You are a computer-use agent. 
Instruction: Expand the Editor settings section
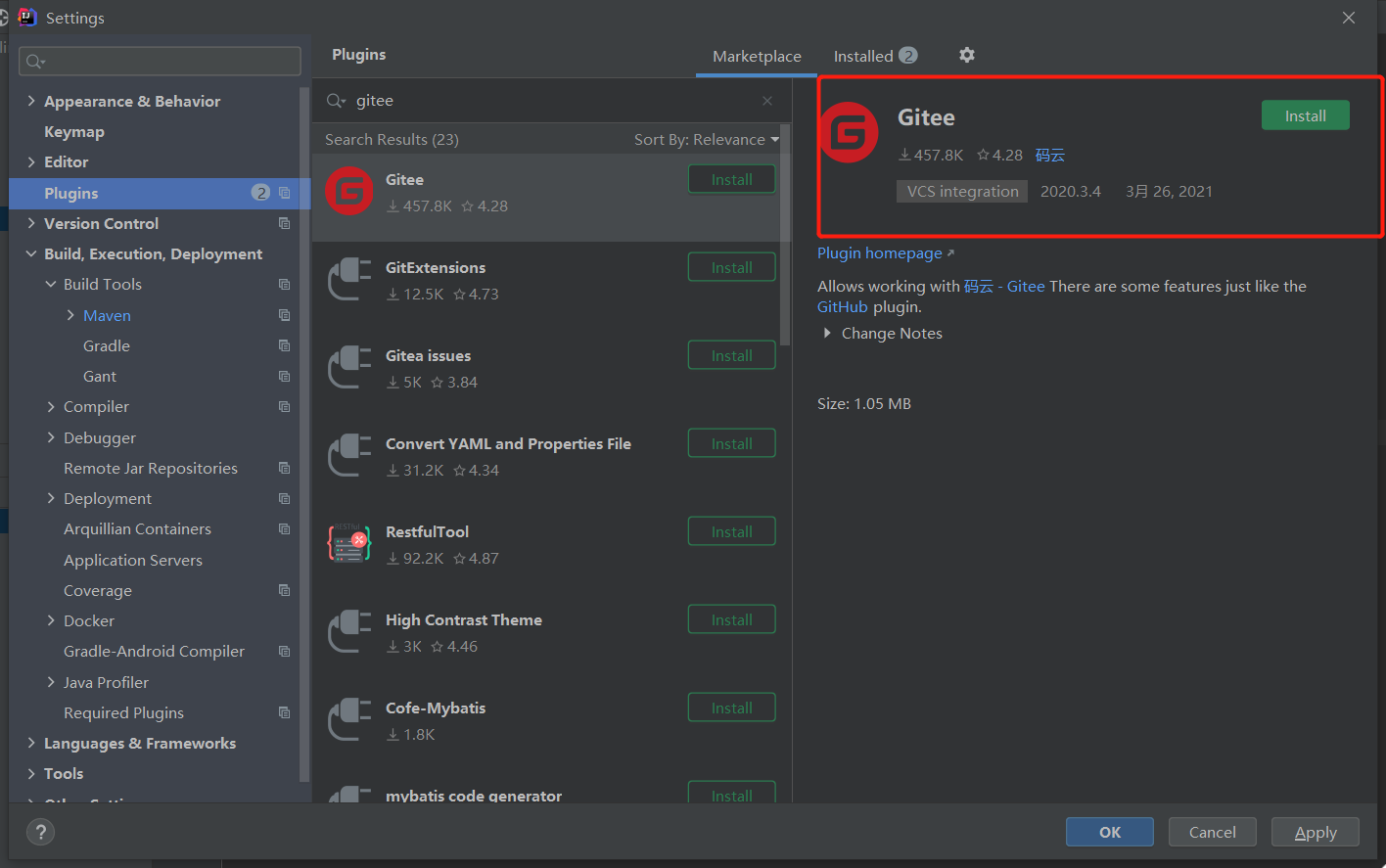(x=31, y=161)
